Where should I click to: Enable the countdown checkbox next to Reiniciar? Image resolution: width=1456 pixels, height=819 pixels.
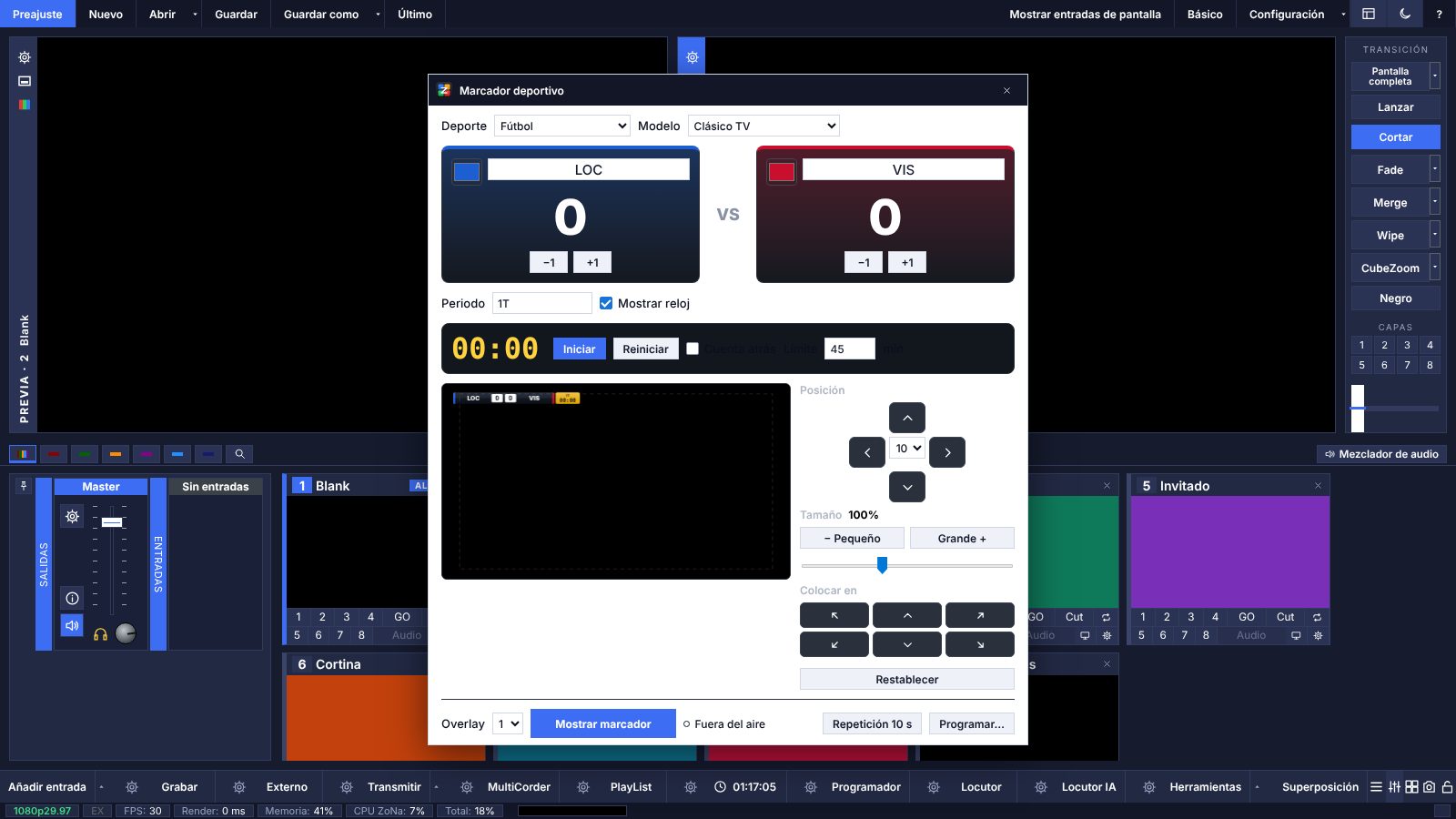pyautogui.click(x=693, y=349)
